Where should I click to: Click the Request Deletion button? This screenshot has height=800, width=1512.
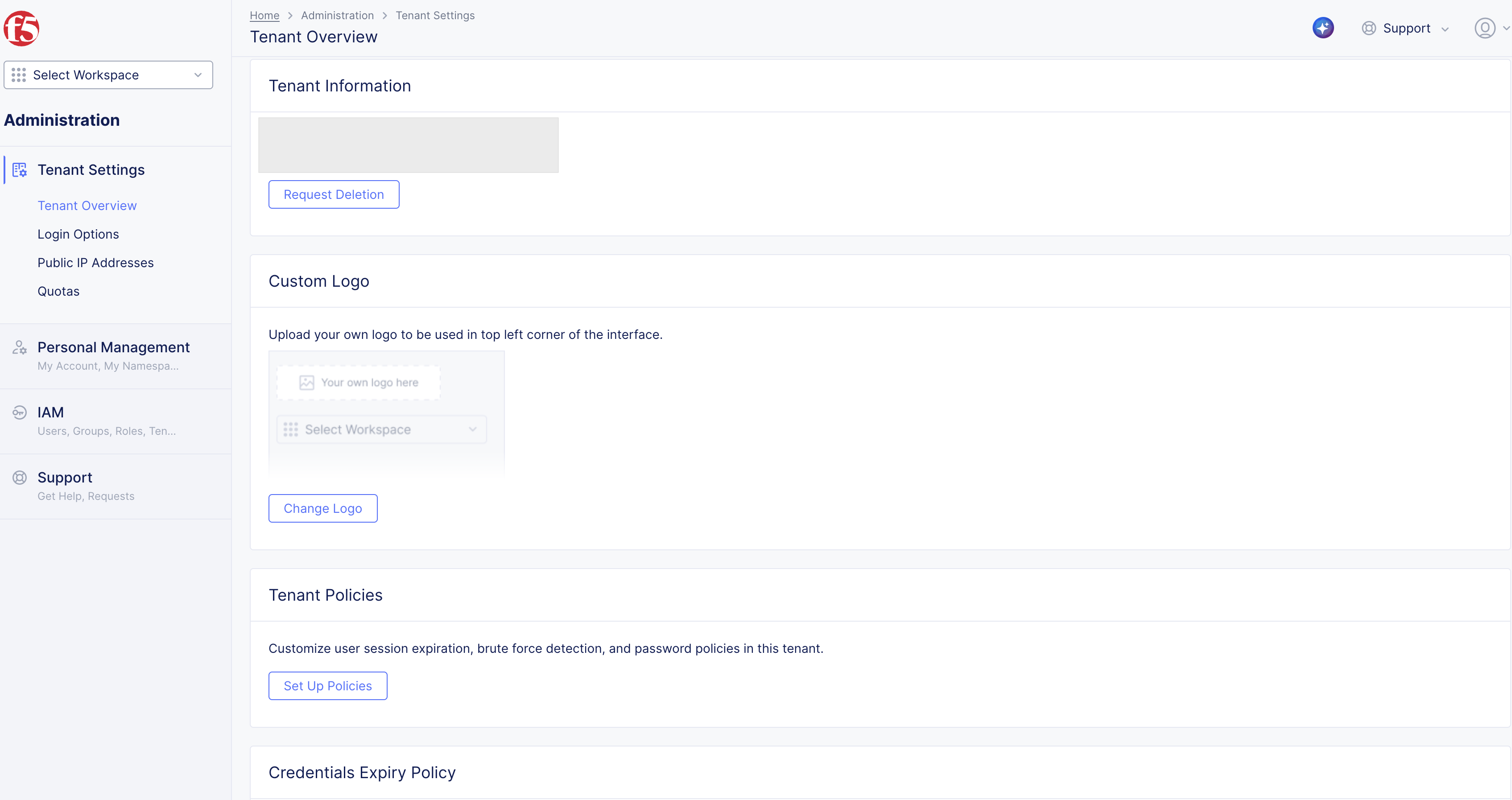click(x=333, y=194)
